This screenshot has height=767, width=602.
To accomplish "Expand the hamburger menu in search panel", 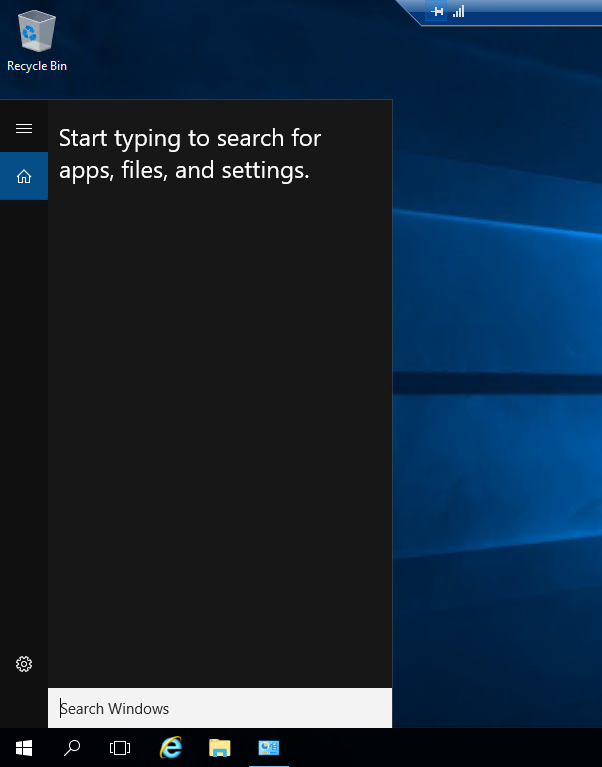I will pos(24,129).
